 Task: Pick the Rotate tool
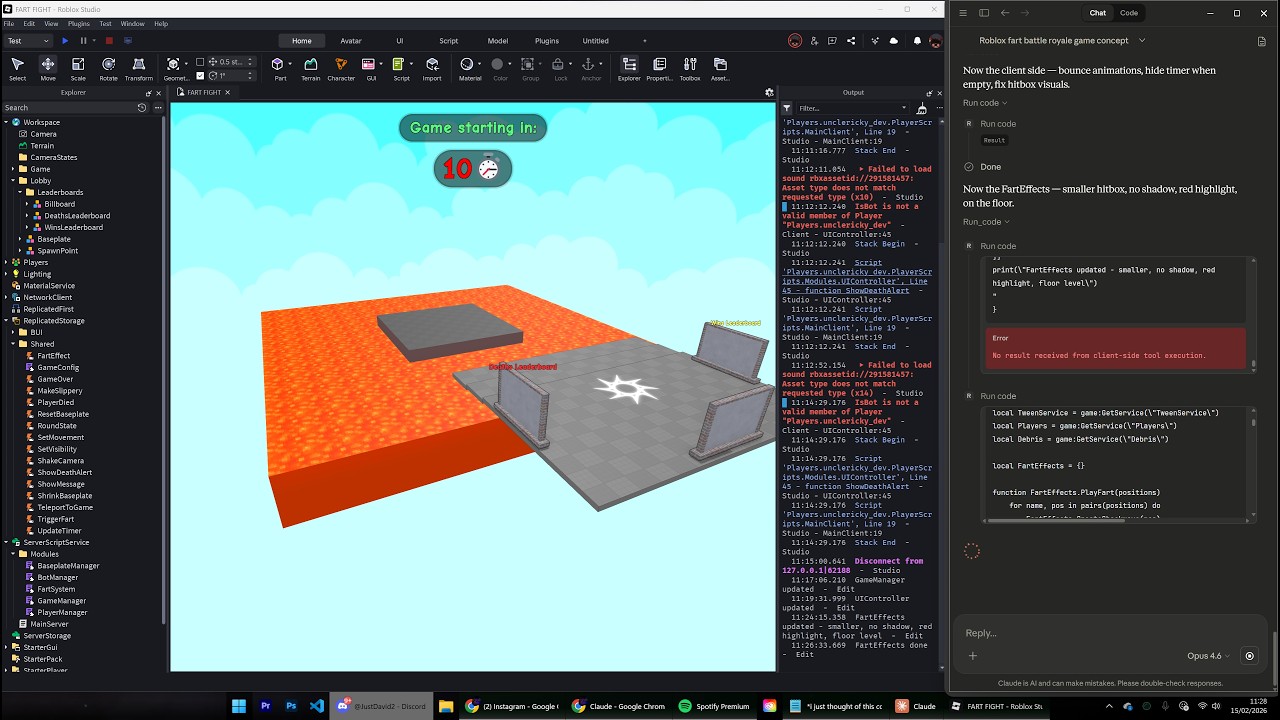tap(108, 68)
